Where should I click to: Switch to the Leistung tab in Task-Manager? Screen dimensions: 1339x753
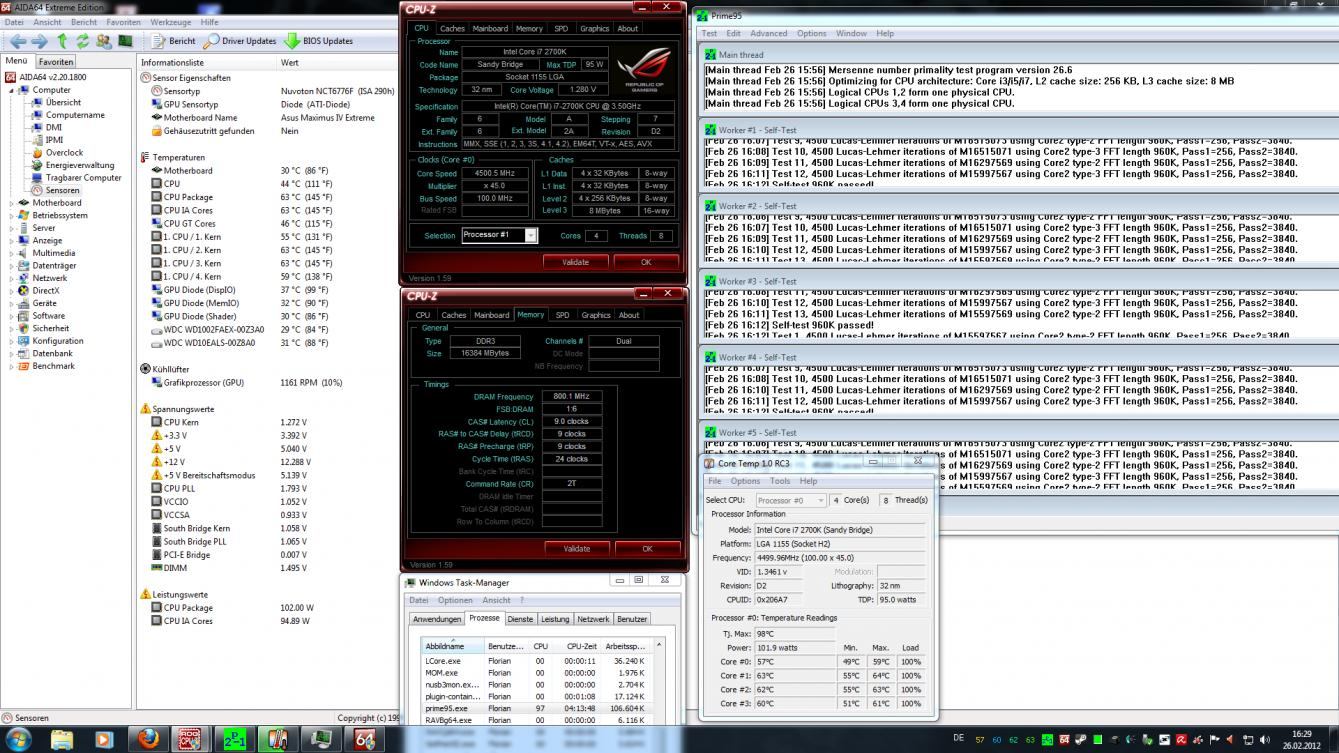555,618
